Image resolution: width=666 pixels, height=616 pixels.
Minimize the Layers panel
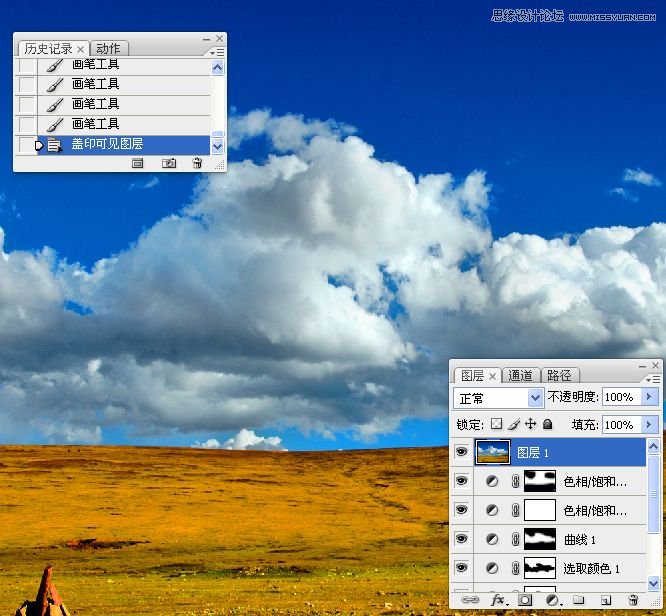tap(642, 366)
